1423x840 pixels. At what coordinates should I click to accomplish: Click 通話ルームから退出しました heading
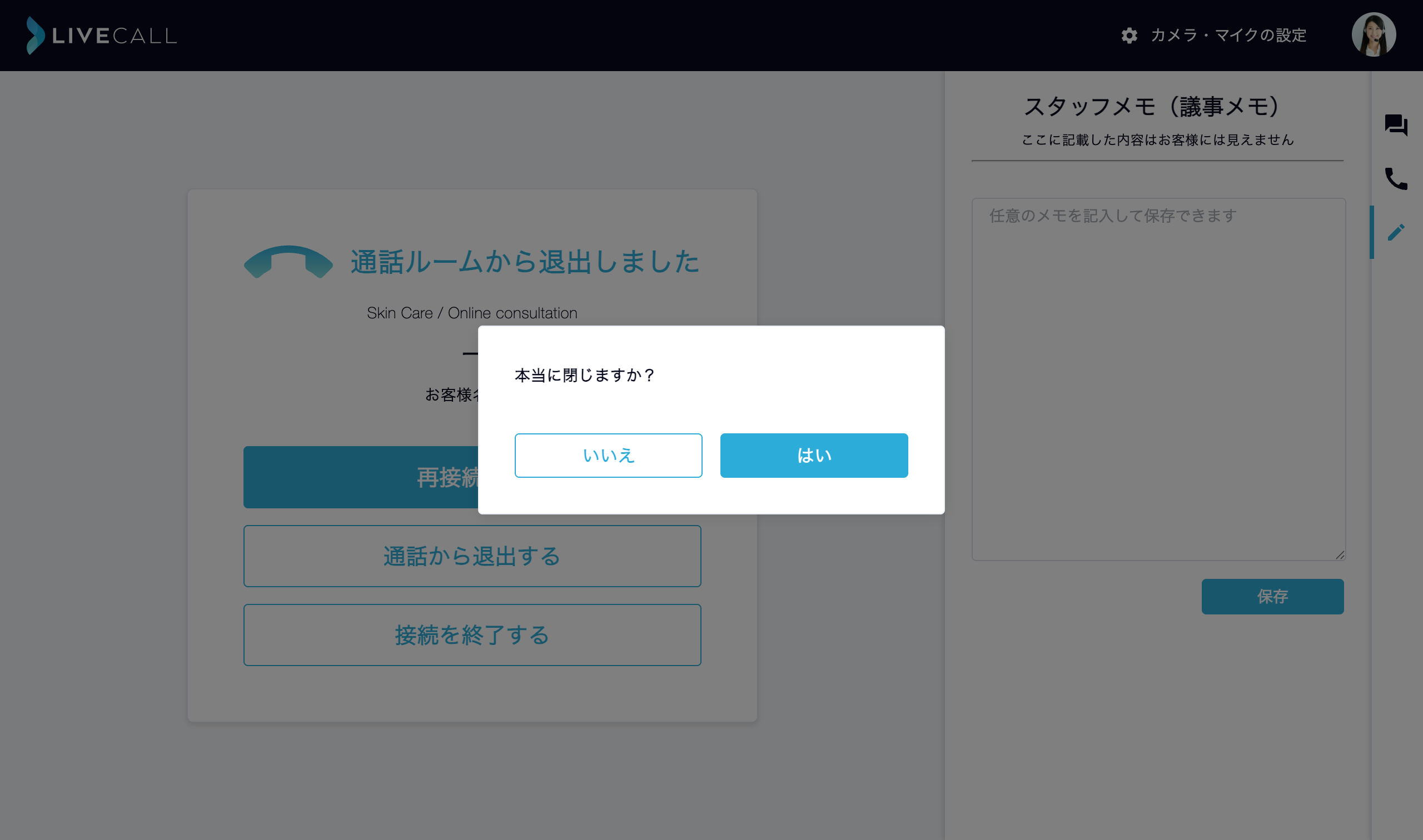[x=525, y=262]
